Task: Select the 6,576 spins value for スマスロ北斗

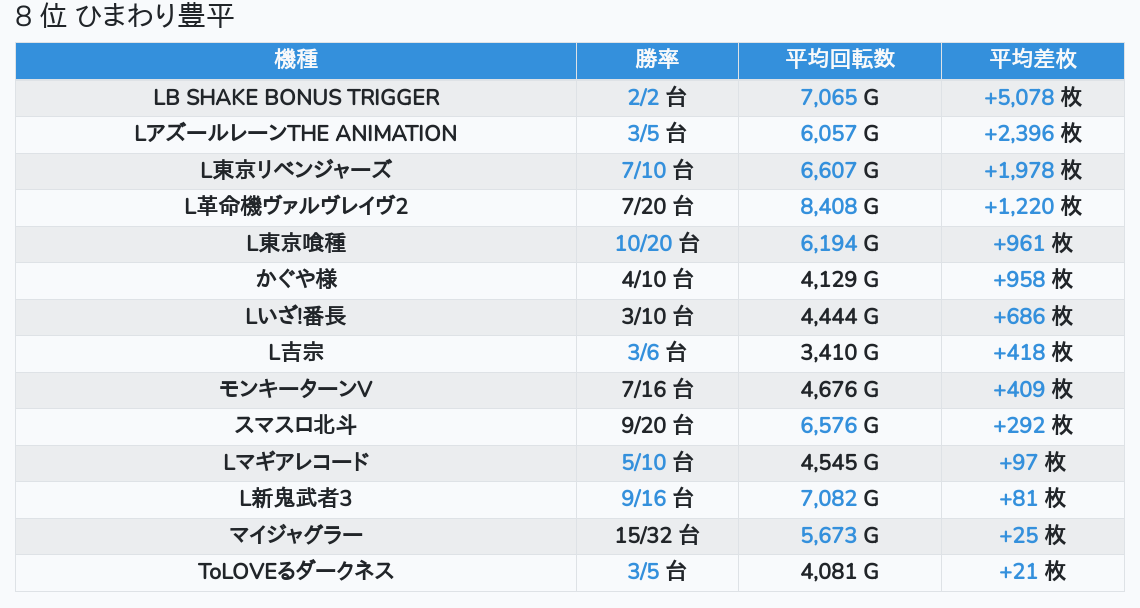Action: tap(829, 426)
